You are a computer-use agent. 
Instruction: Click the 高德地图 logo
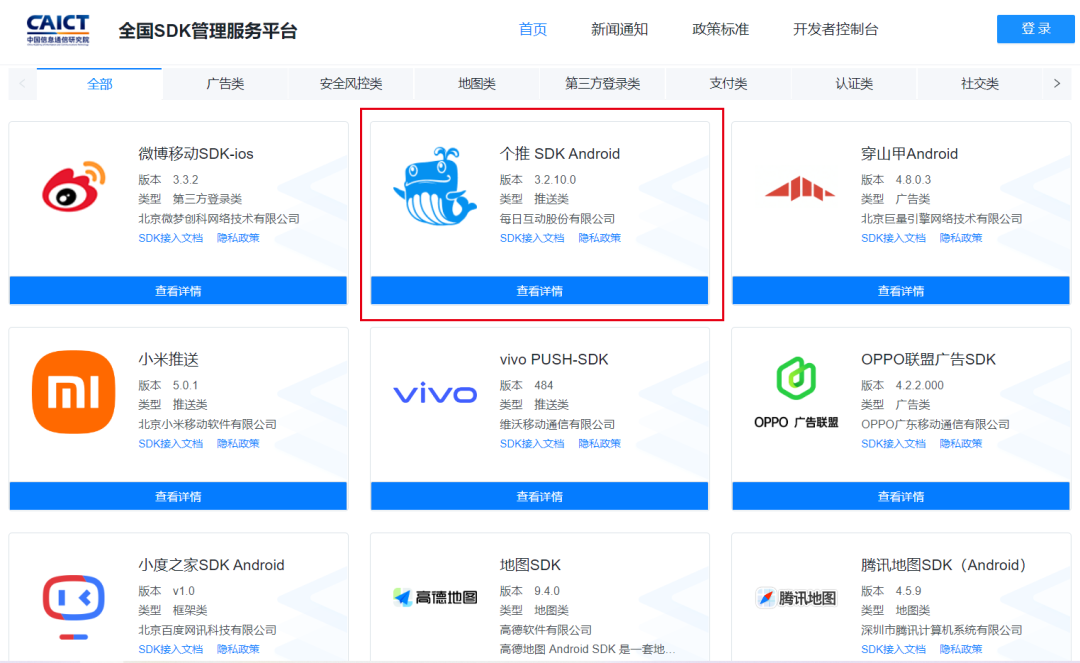[435, 597]
